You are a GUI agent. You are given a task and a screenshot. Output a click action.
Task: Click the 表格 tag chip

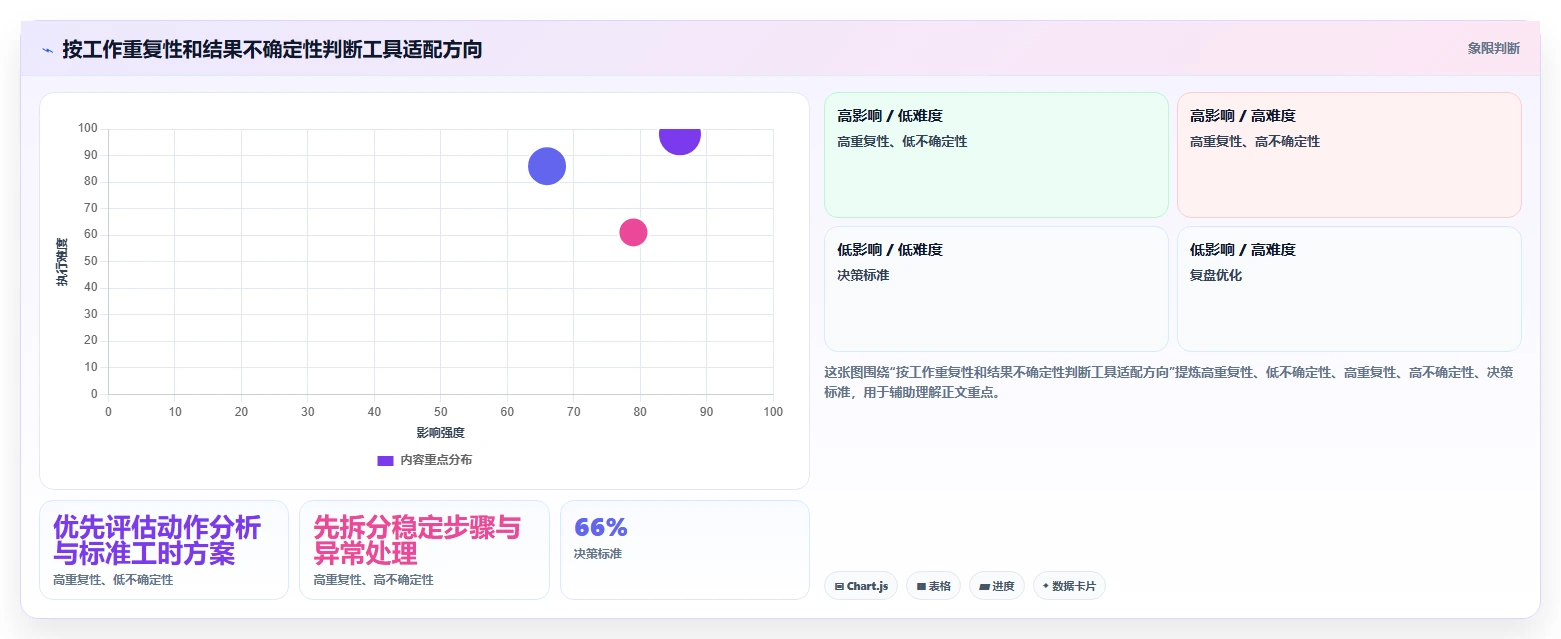coord(933,586)
